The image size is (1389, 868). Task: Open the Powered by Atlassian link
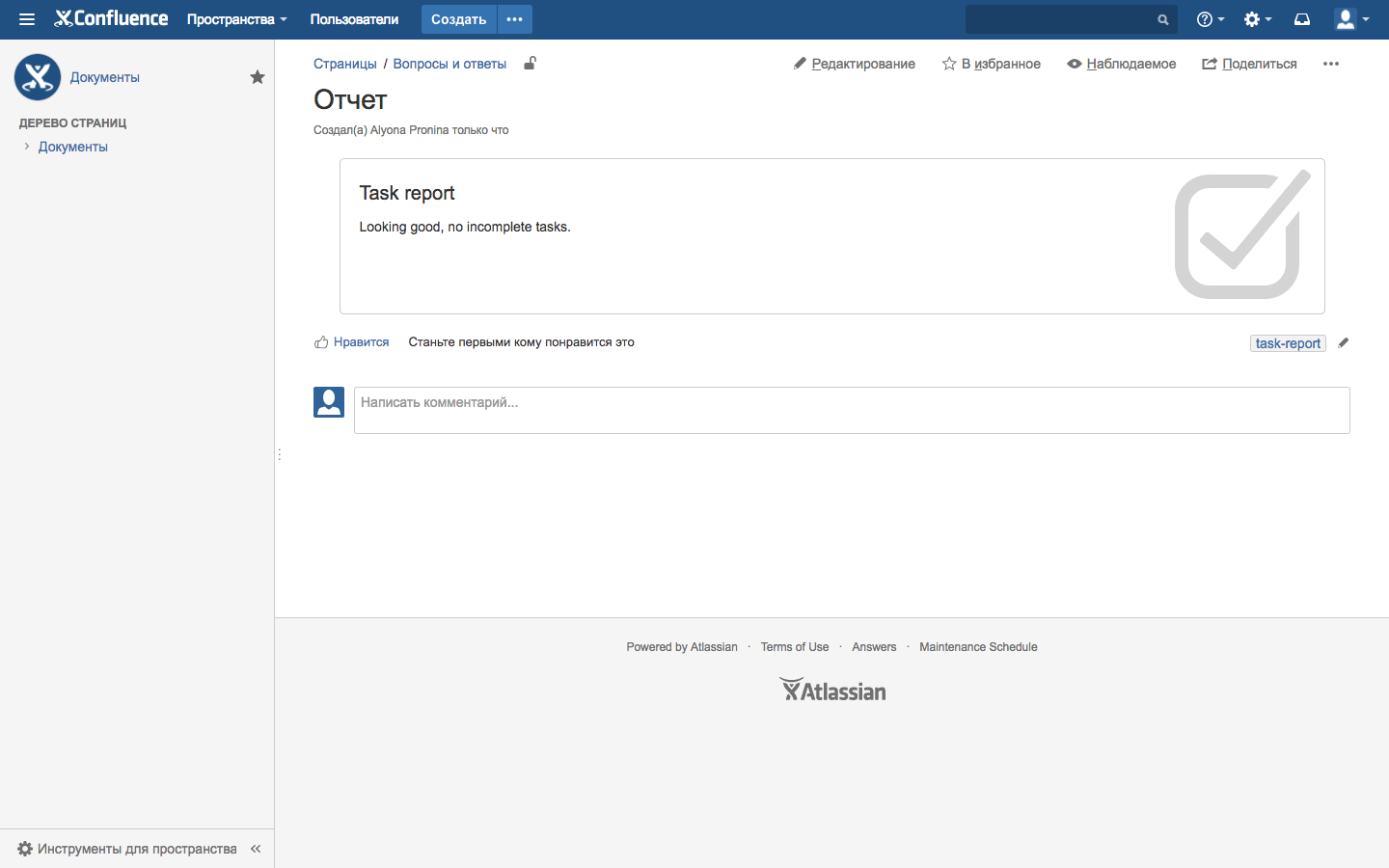[682, 647]
